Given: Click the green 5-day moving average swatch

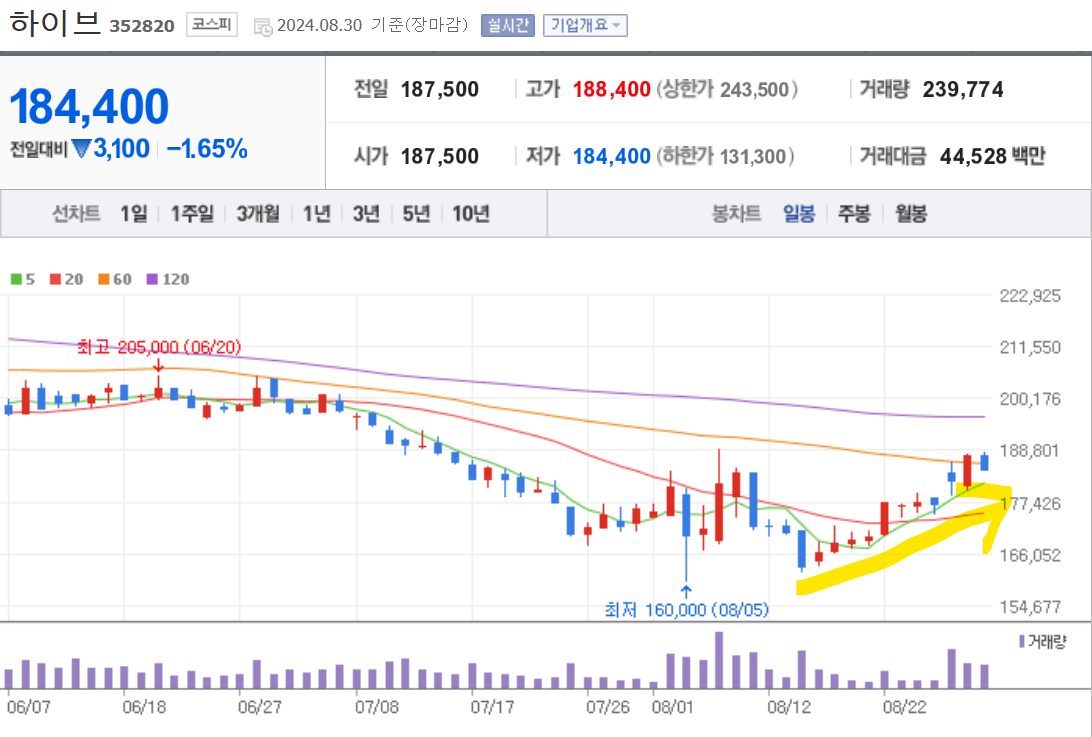Looking at the screenshot, I should pyautogui.click(x=16, y=279).
